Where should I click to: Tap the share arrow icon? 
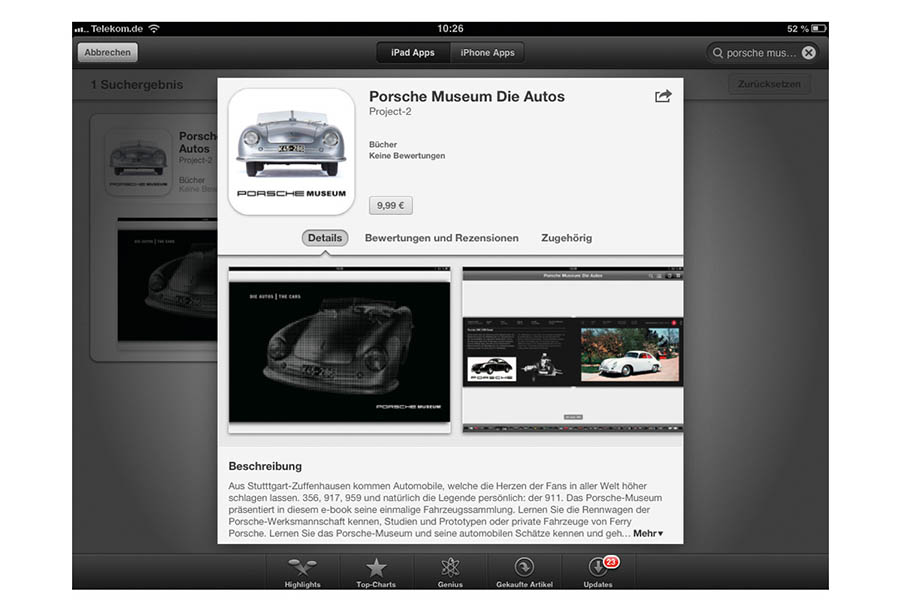pos(663,96)
